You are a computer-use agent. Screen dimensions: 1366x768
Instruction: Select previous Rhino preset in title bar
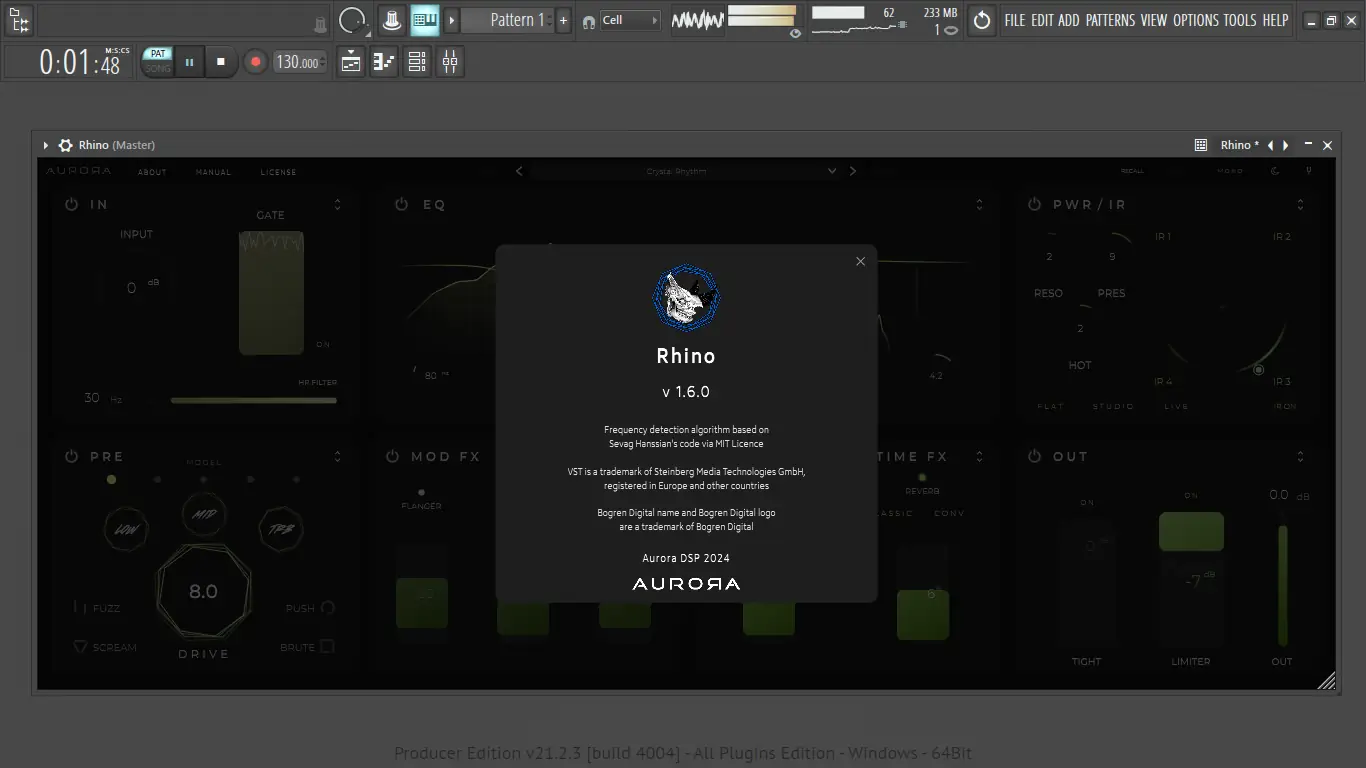(x=1271, y=145)
